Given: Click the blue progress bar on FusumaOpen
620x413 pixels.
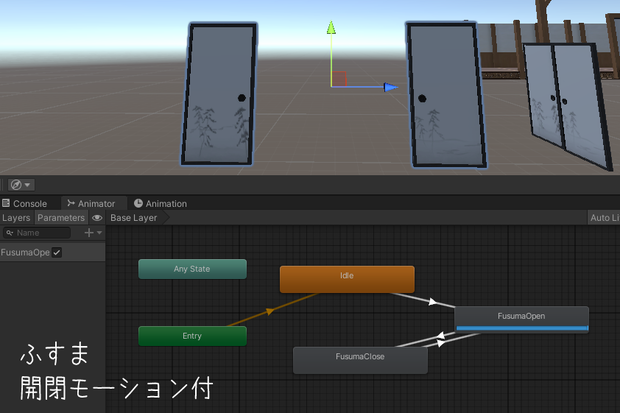Looking at the screenshot, I should tap(522, 328).
